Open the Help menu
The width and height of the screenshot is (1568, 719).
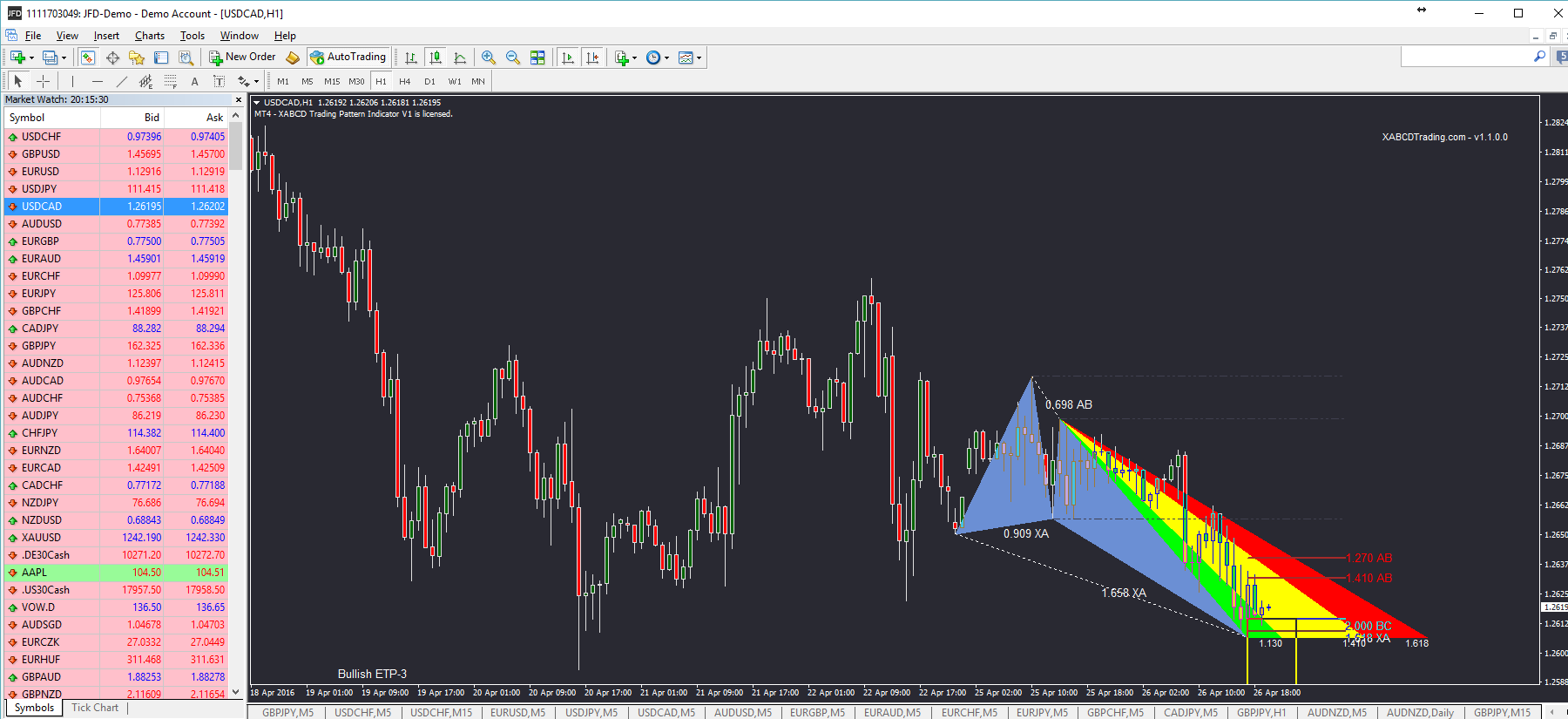[285, 36]
